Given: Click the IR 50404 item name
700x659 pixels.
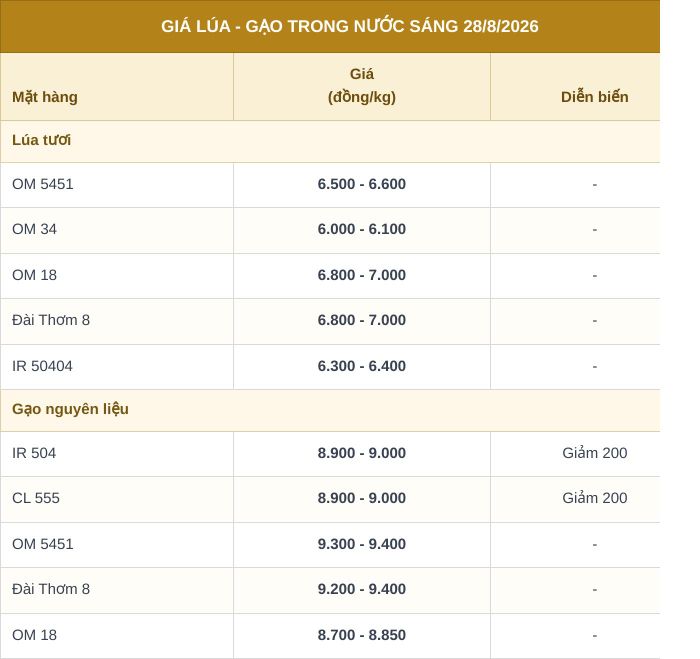Looking at the screenshot, I should [42, 366].
